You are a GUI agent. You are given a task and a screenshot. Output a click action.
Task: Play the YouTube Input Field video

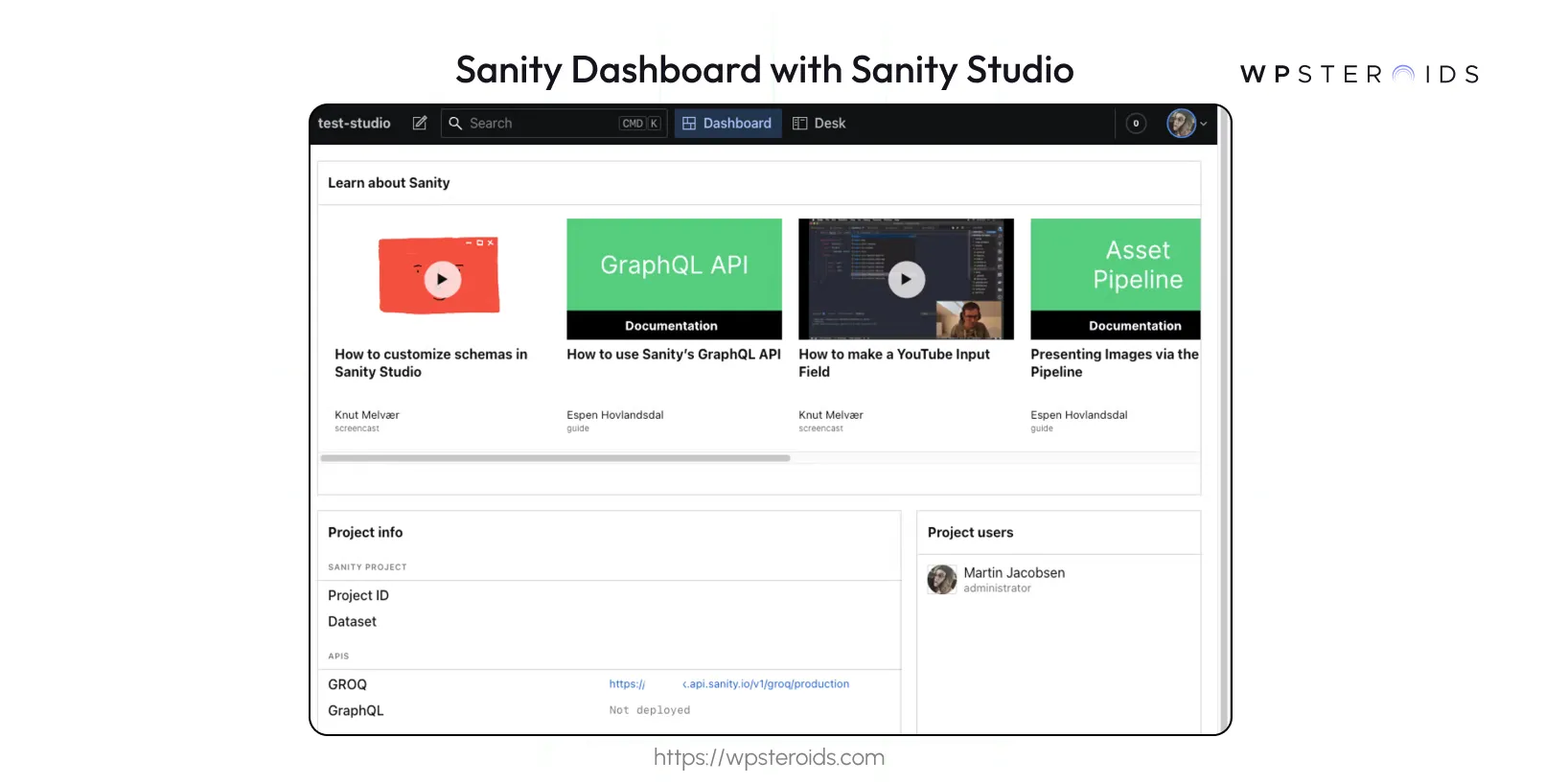click(906, 279)
